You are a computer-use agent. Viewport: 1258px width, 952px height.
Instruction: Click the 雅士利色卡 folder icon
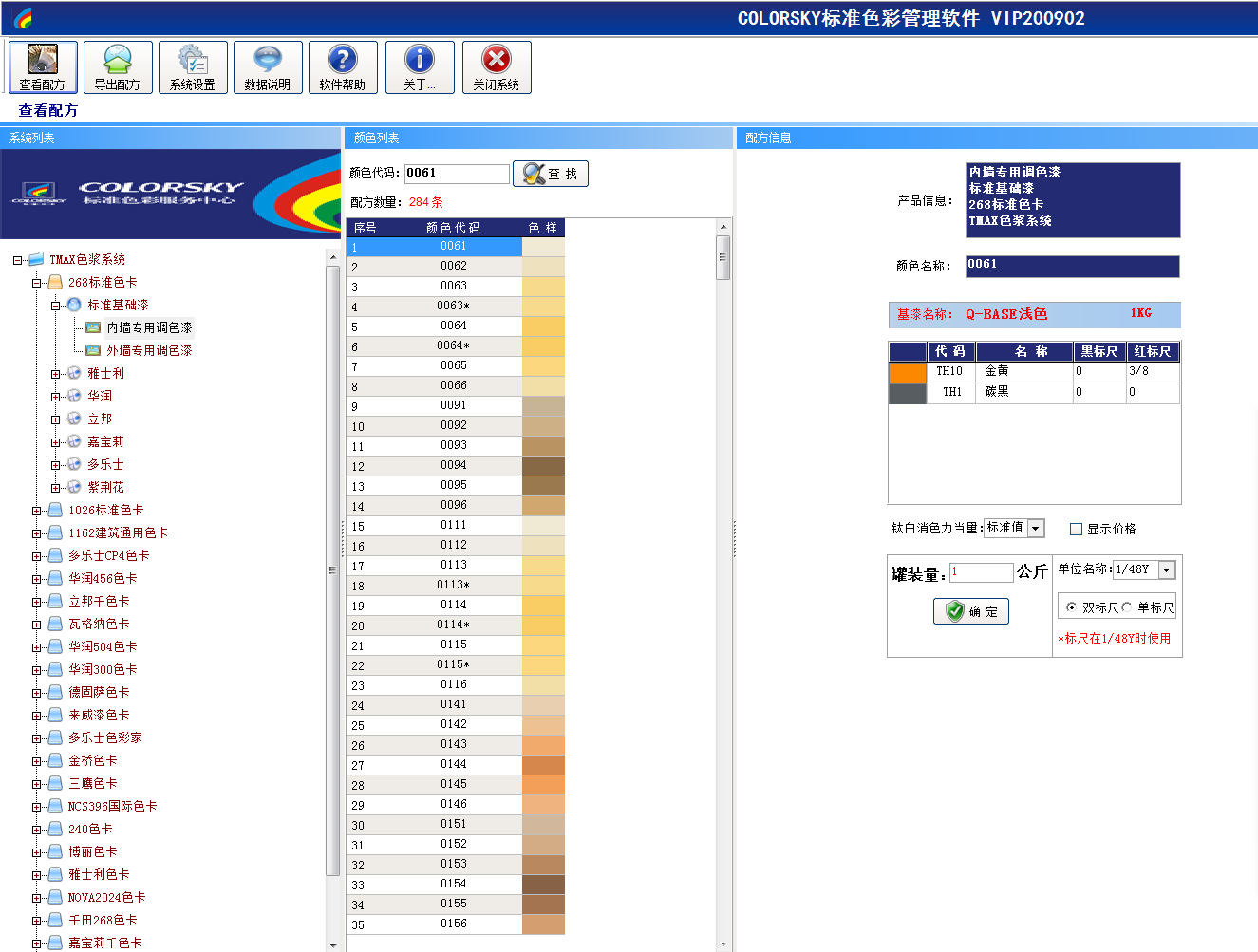click(x=55, y=874)
